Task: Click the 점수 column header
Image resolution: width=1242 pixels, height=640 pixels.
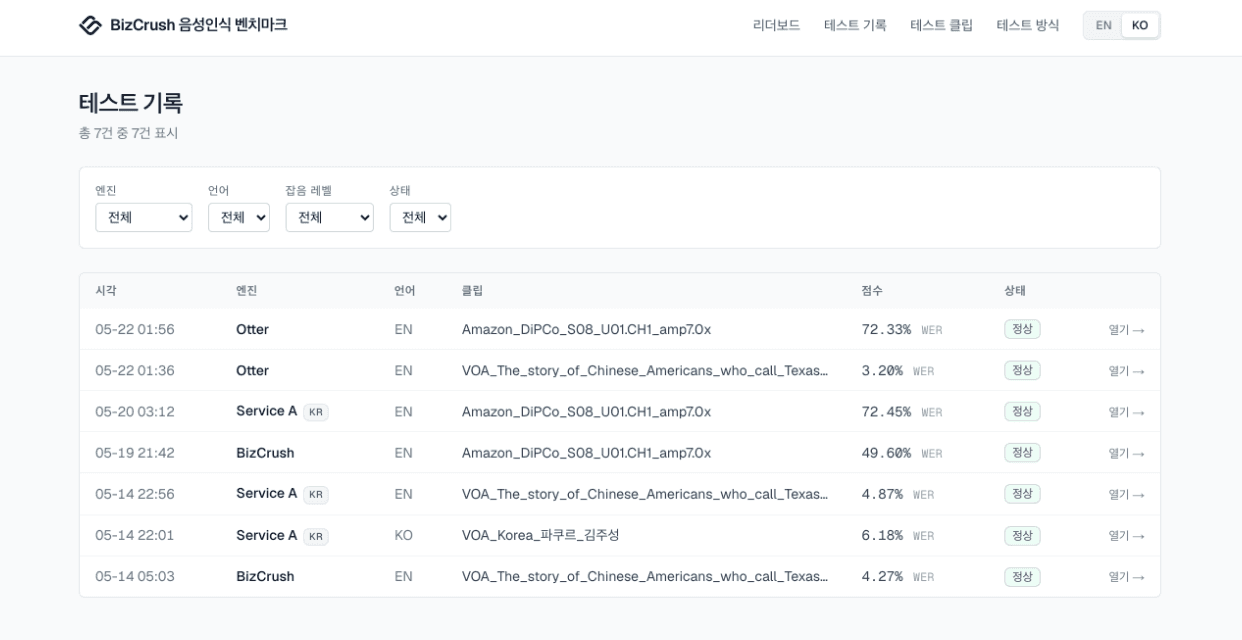Action: pos(872,291)
